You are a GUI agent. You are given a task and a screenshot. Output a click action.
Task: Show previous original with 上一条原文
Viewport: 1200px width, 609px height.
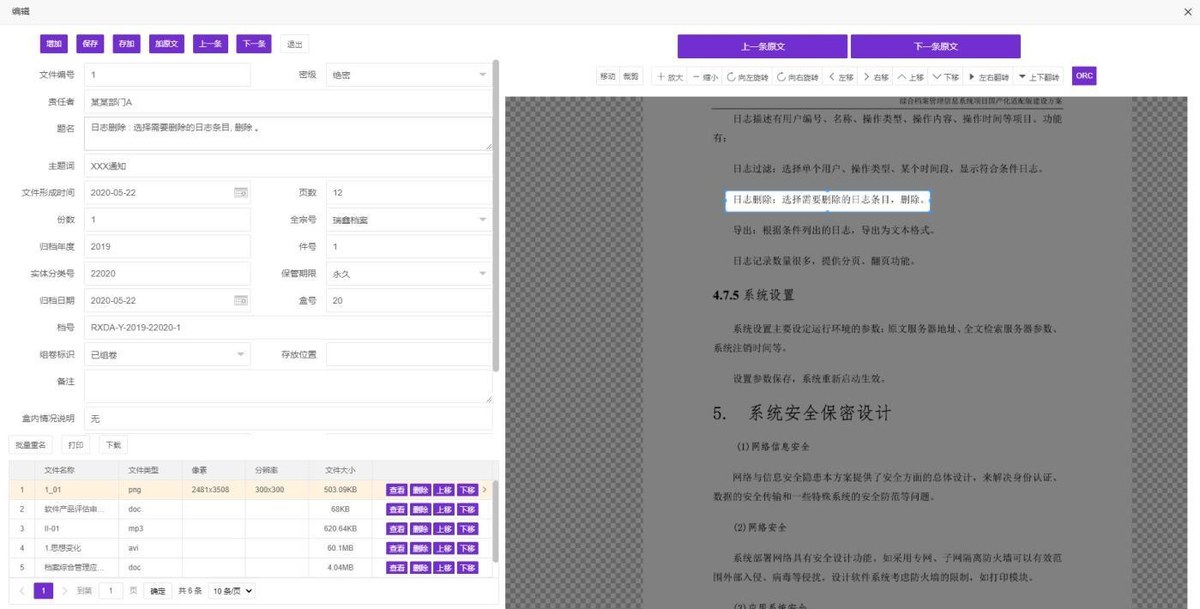pyautogui.click(x=762, y=47)
